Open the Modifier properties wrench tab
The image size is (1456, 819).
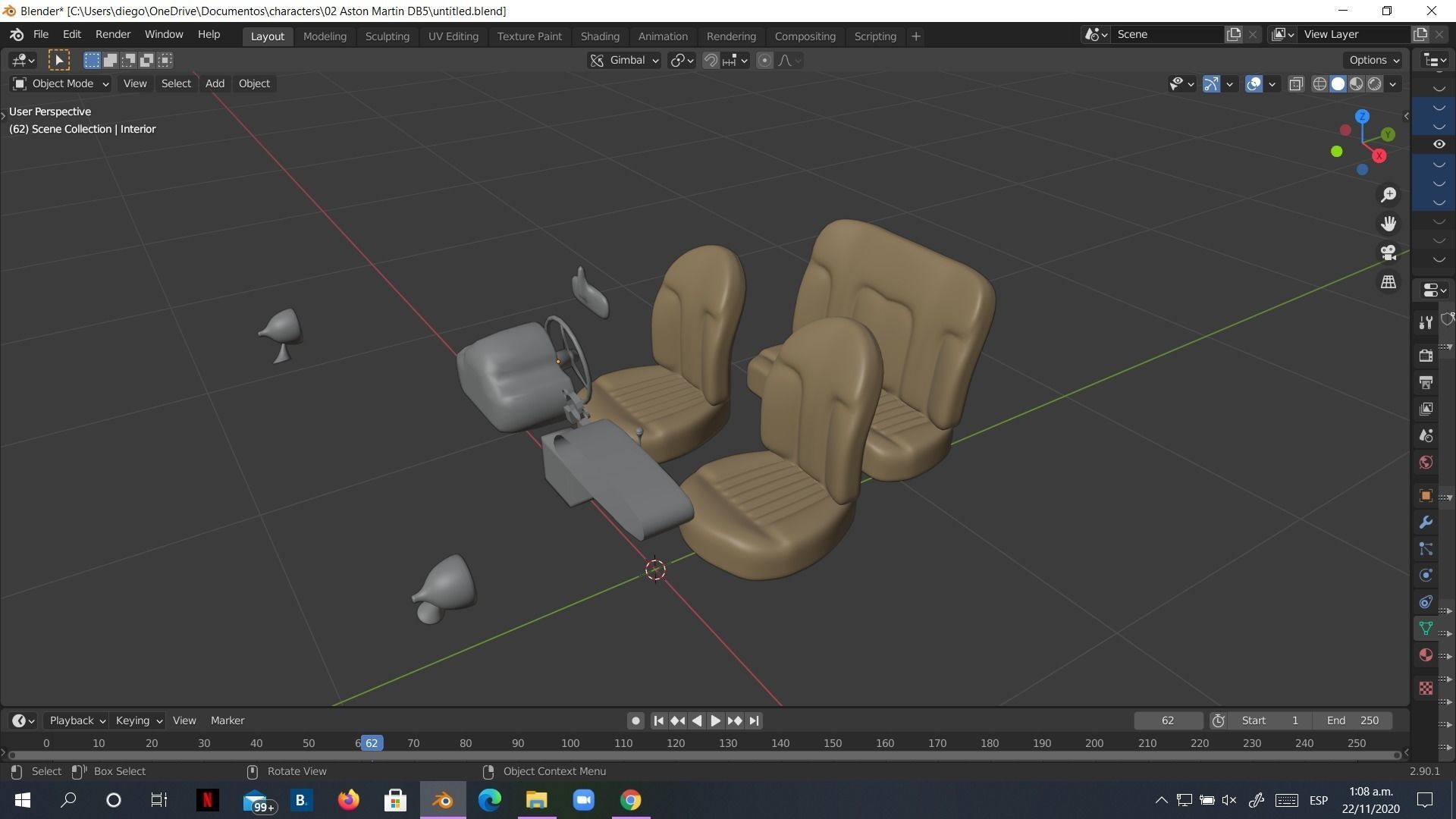coord(1426,522)
